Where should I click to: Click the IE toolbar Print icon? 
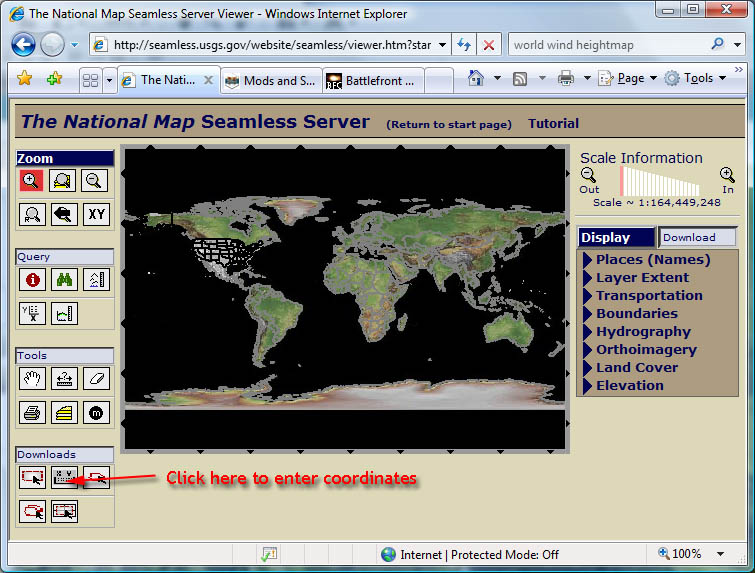click(566, 78)
